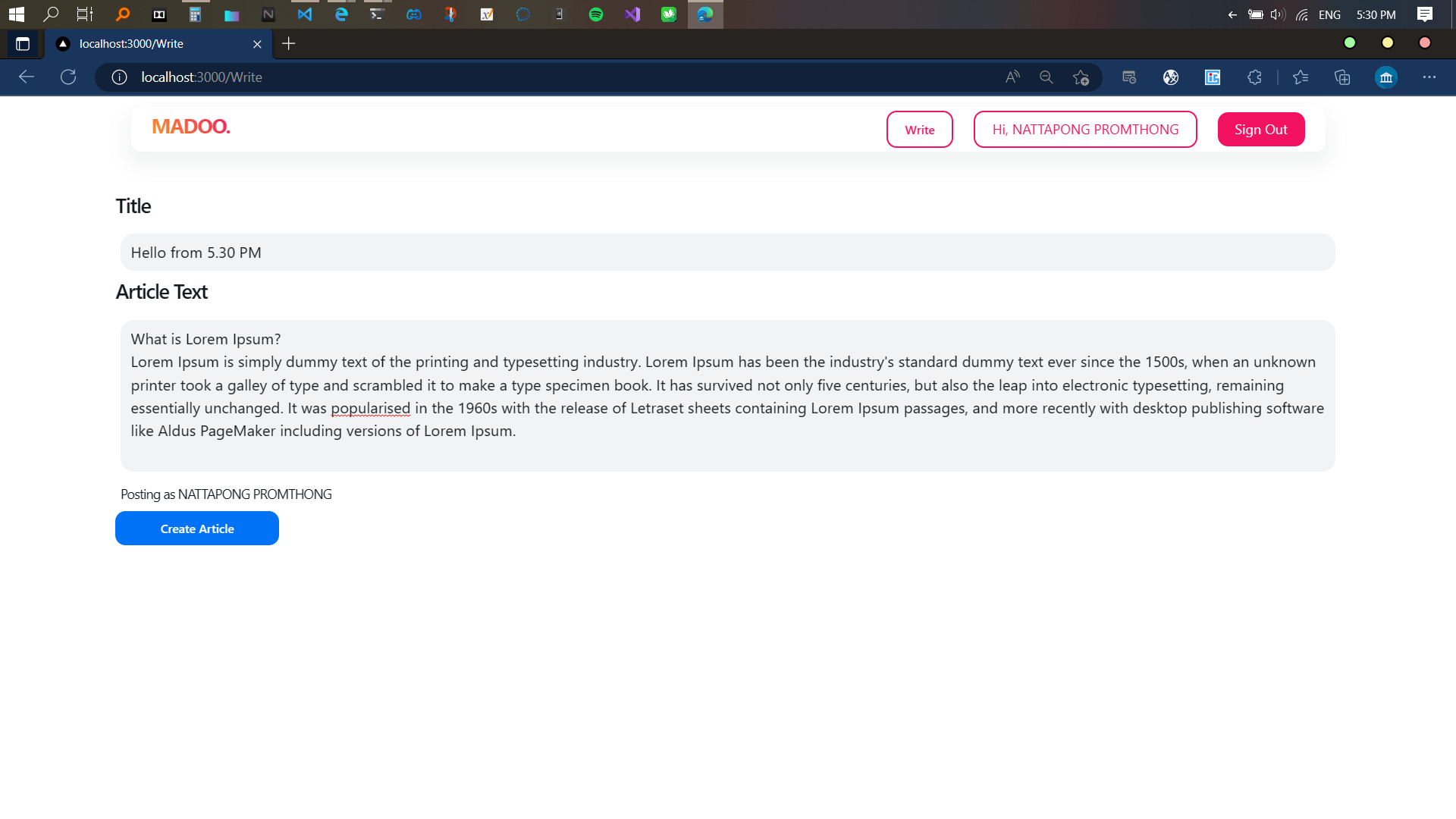Click the green window control dot
This screenshot has width=1456, height=819.
coord(1350,43)
